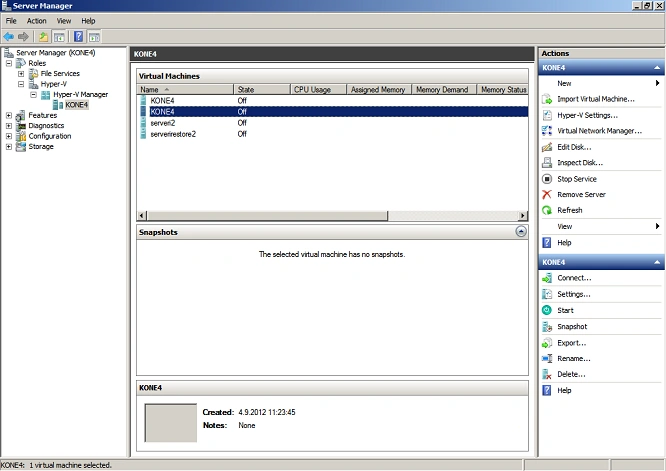666x471 pixels.
Task: Open the File menu
Action: [x=11, y=21]
